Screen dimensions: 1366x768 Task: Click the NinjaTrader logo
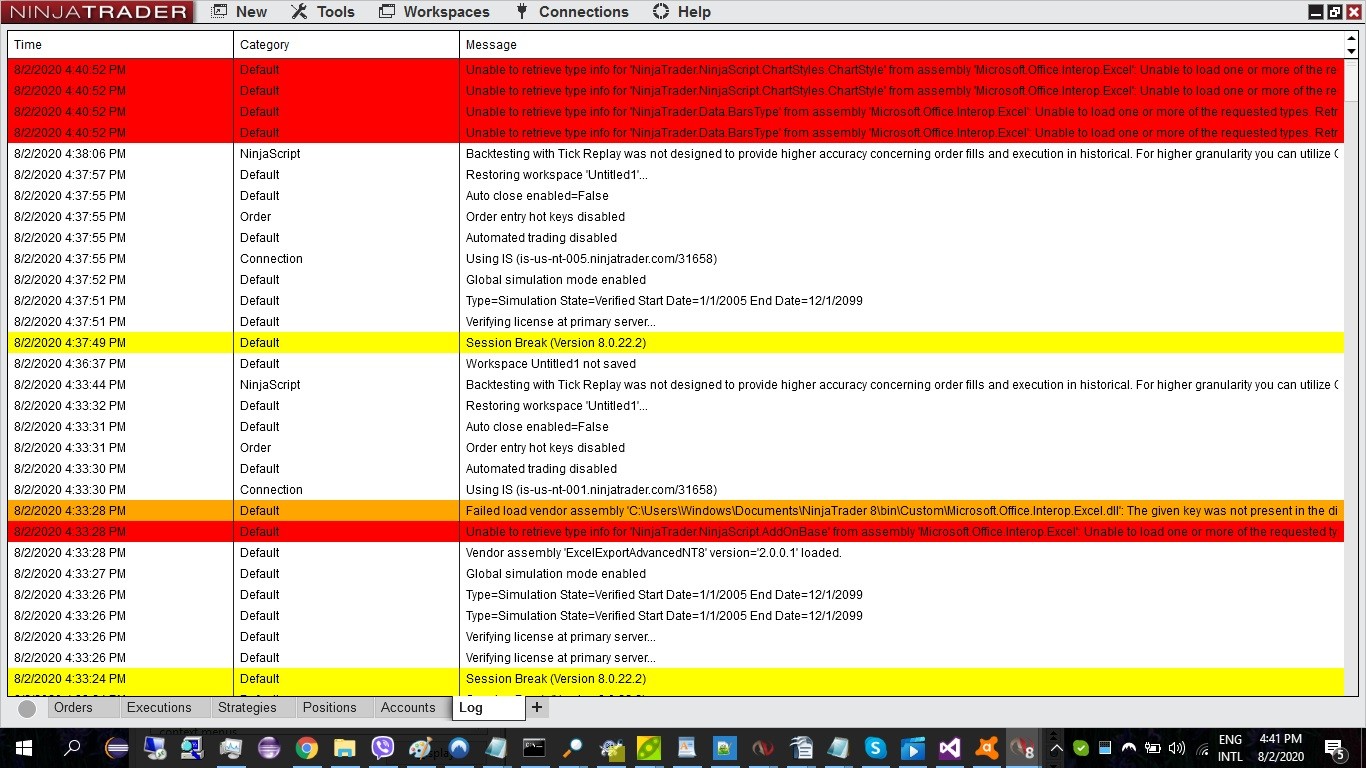click(98, 12)
